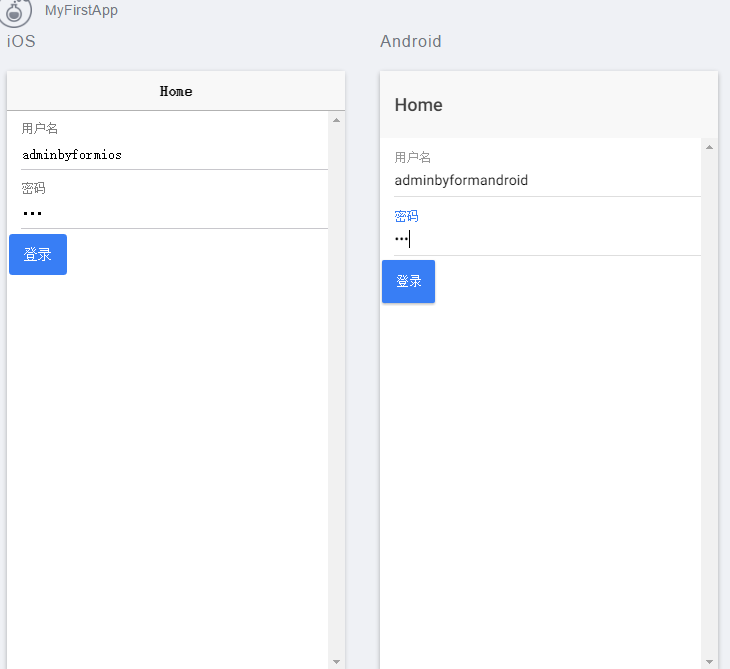
Task: Focus the iOS password field
Action: (175, 214)
